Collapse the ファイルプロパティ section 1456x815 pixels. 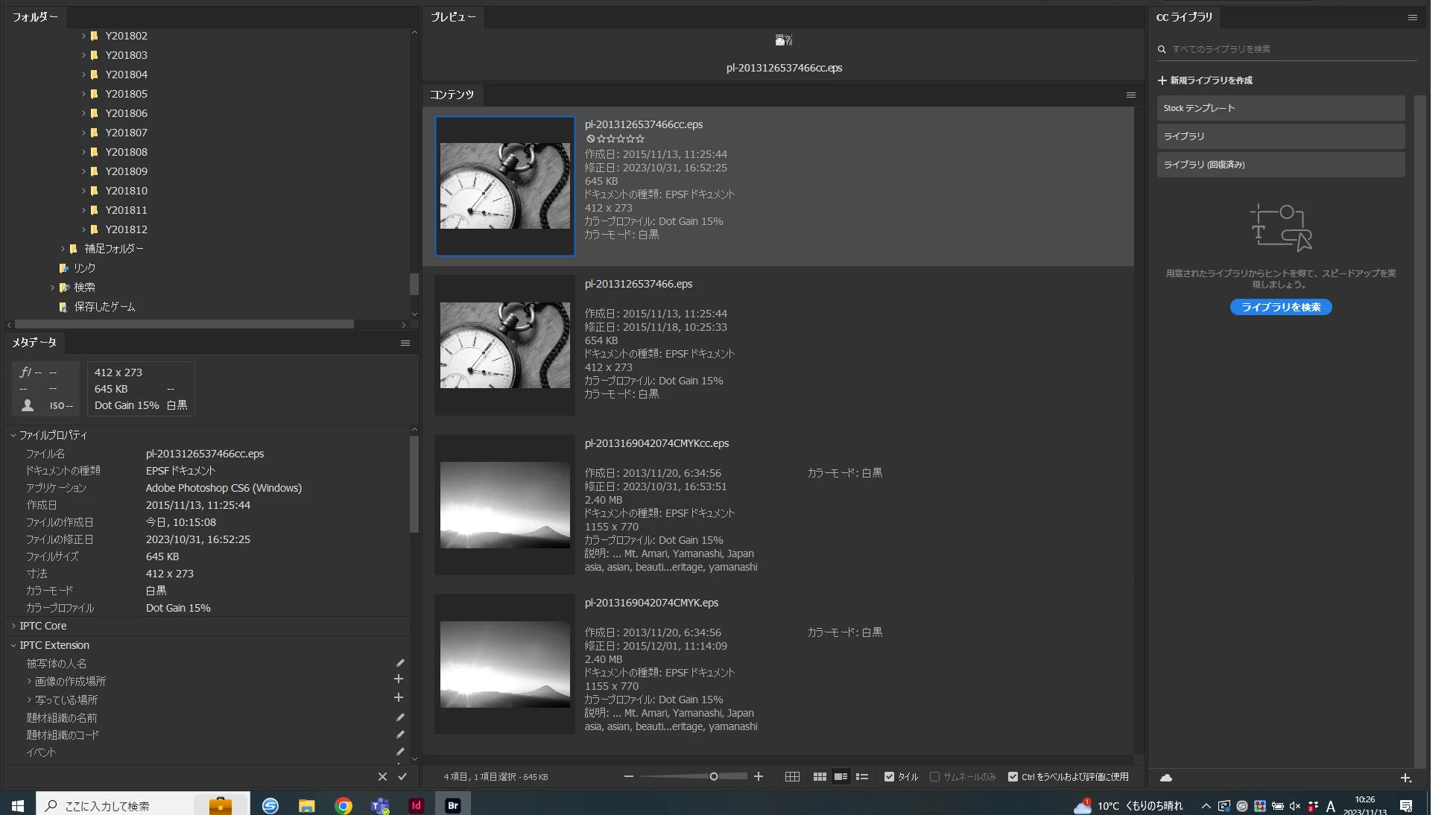coord(13,435)
